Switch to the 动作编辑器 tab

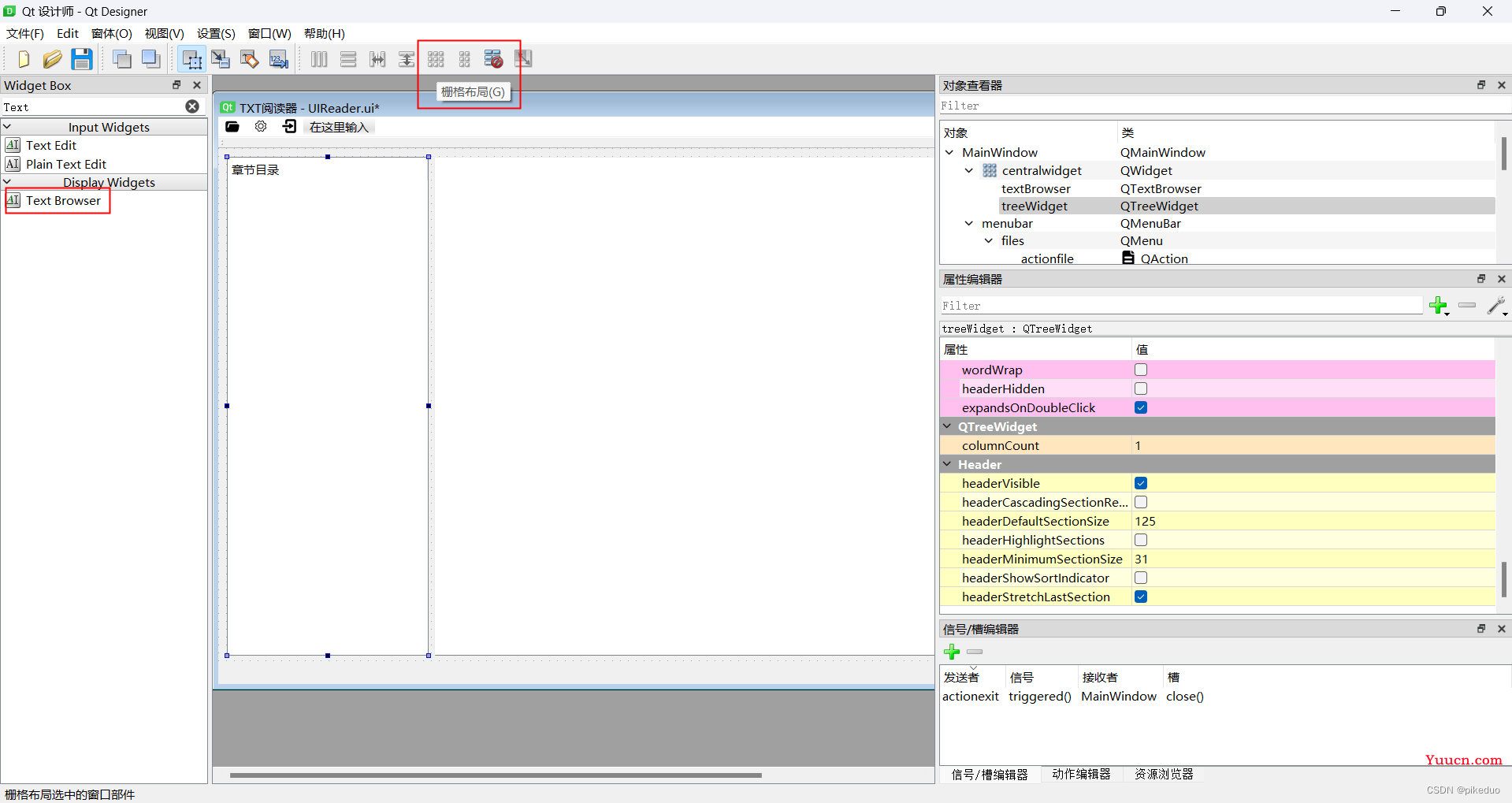(x=1081, y=774)
